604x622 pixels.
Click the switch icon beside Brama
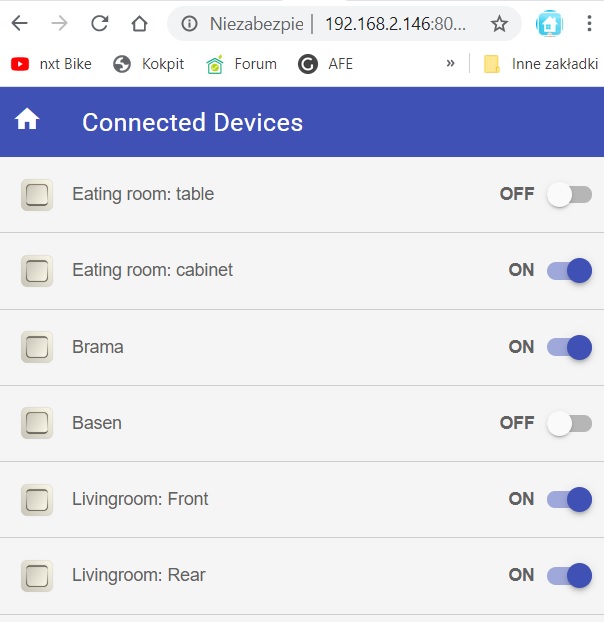tap(37, 347)
